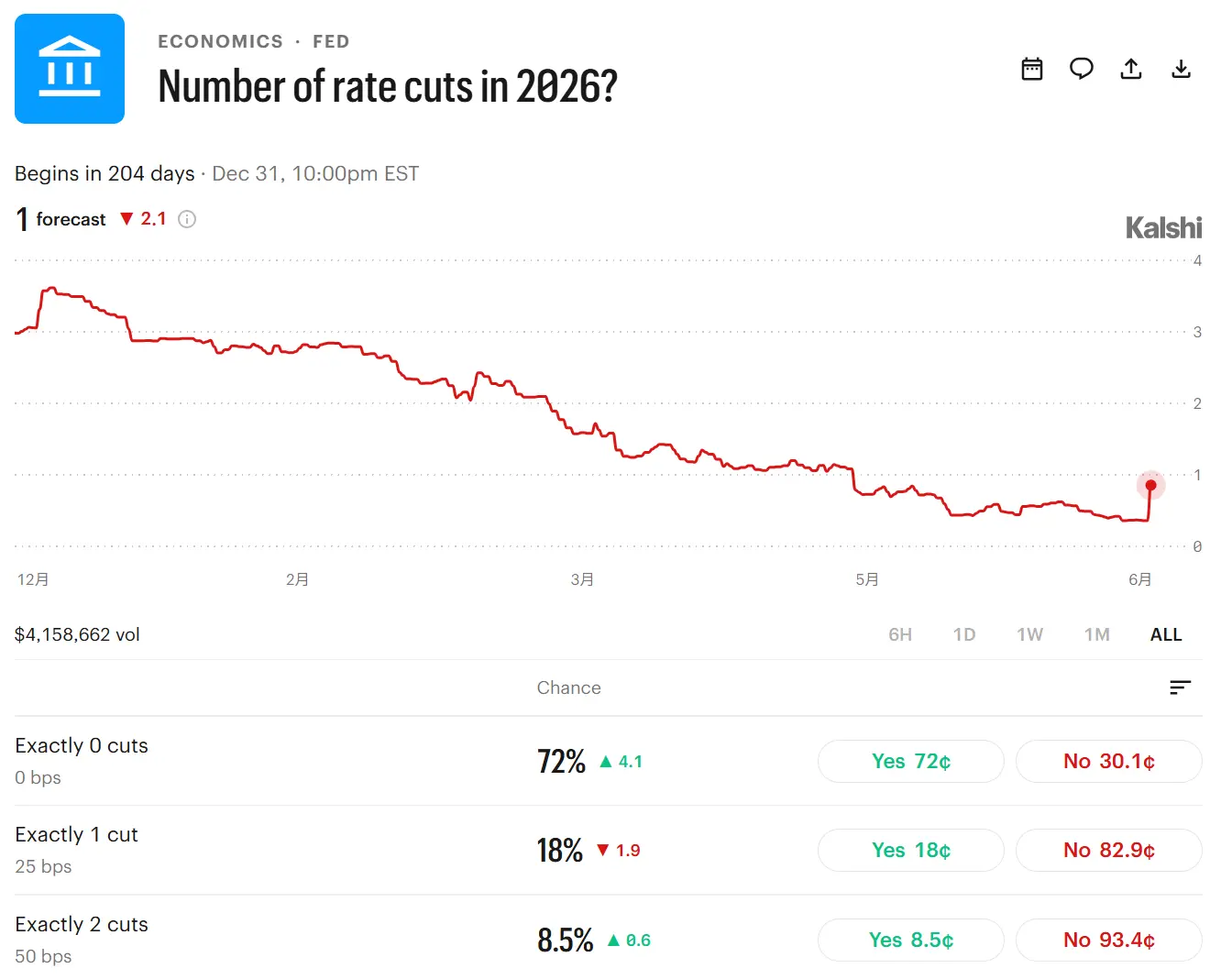Open the calendar icon in header
This screenshot has height=979, width=1232.
[x=1032, y=69]
